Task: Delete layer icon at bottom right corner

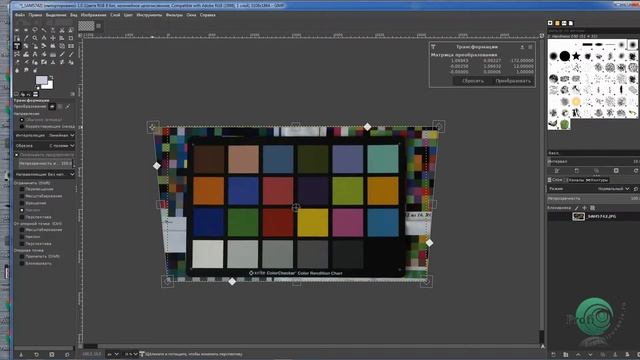Action: (x=638, y=354)
